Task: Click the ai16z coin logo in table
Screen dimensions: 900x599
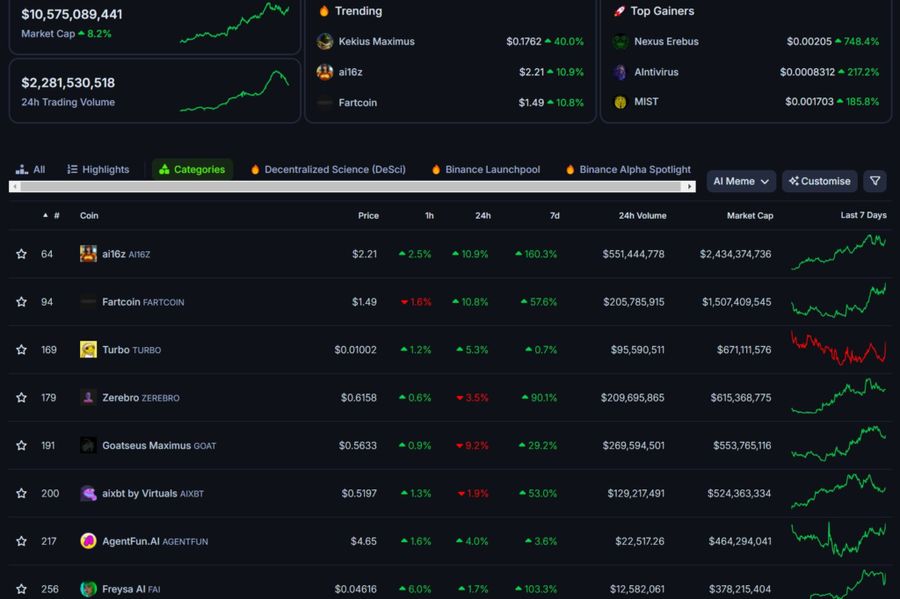Action: [x=88, y=254]
